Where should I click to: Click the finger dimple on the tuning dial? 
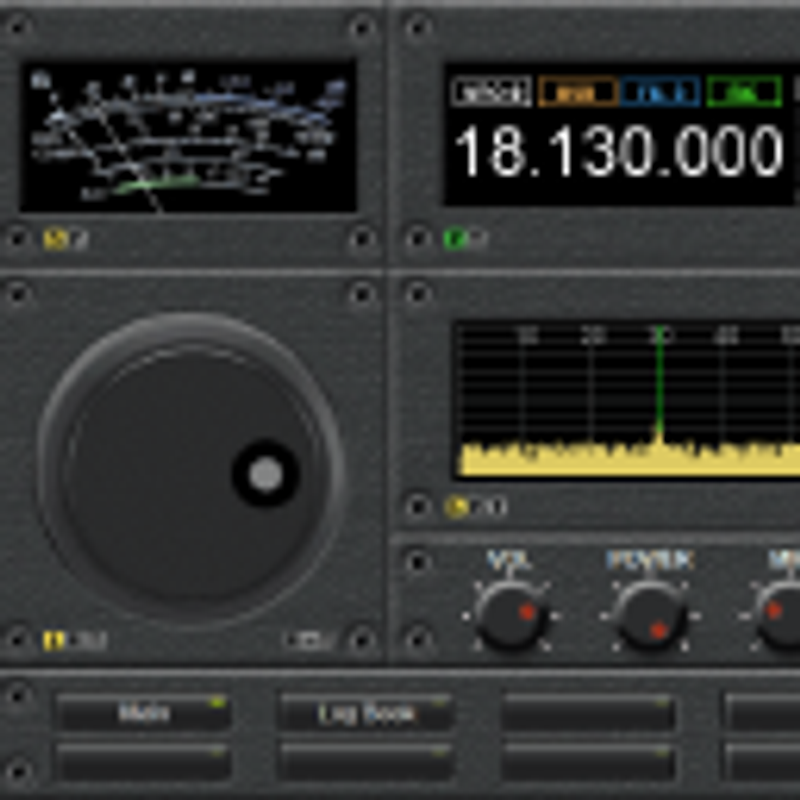(x=266, y=473)
